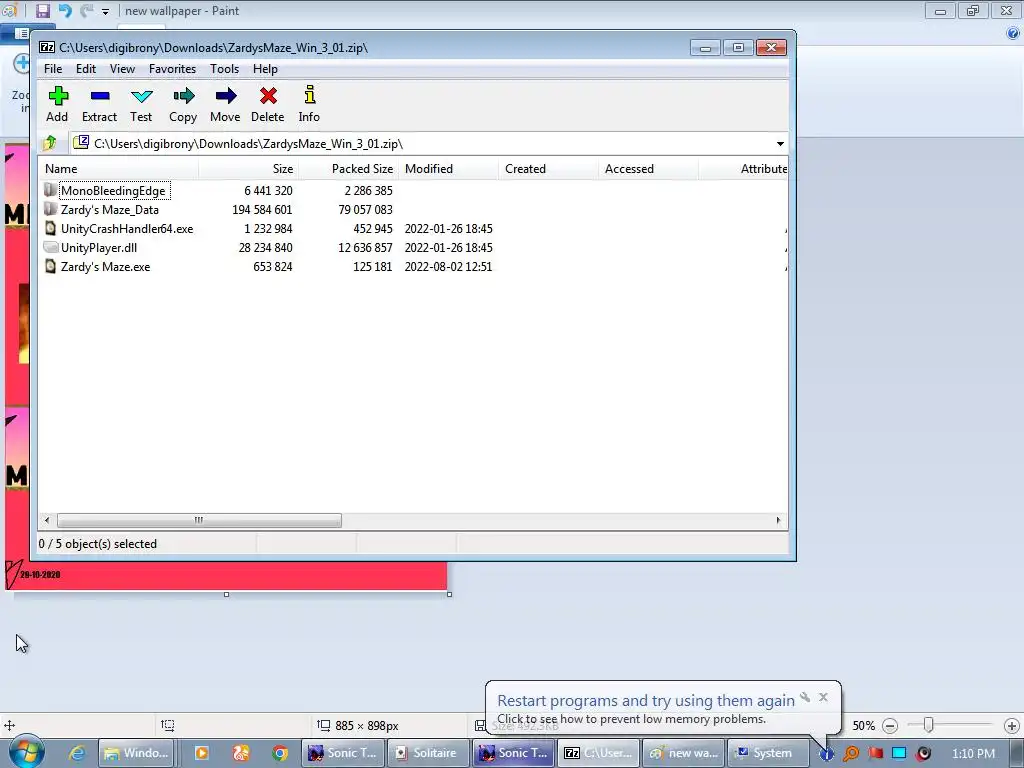The height and width of the screenshot is (768, 1024).
Task: Click the Paint zoom slider handle
Action: (x=928, y=725)
